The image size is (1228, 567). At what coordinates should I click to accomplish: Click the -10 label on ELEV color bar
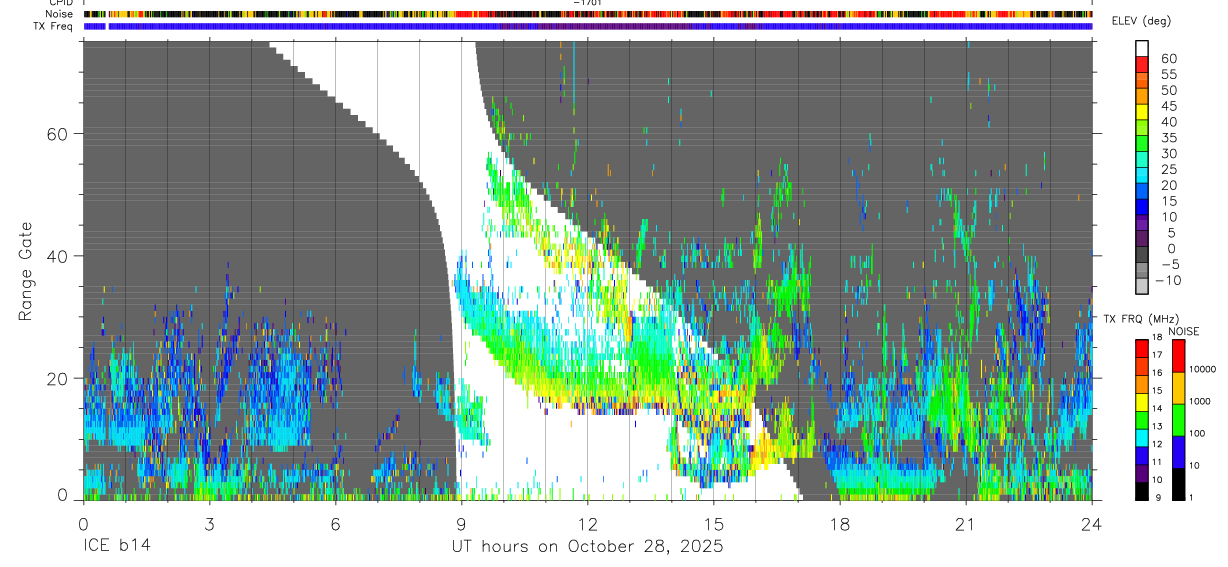pos(1169,280)
